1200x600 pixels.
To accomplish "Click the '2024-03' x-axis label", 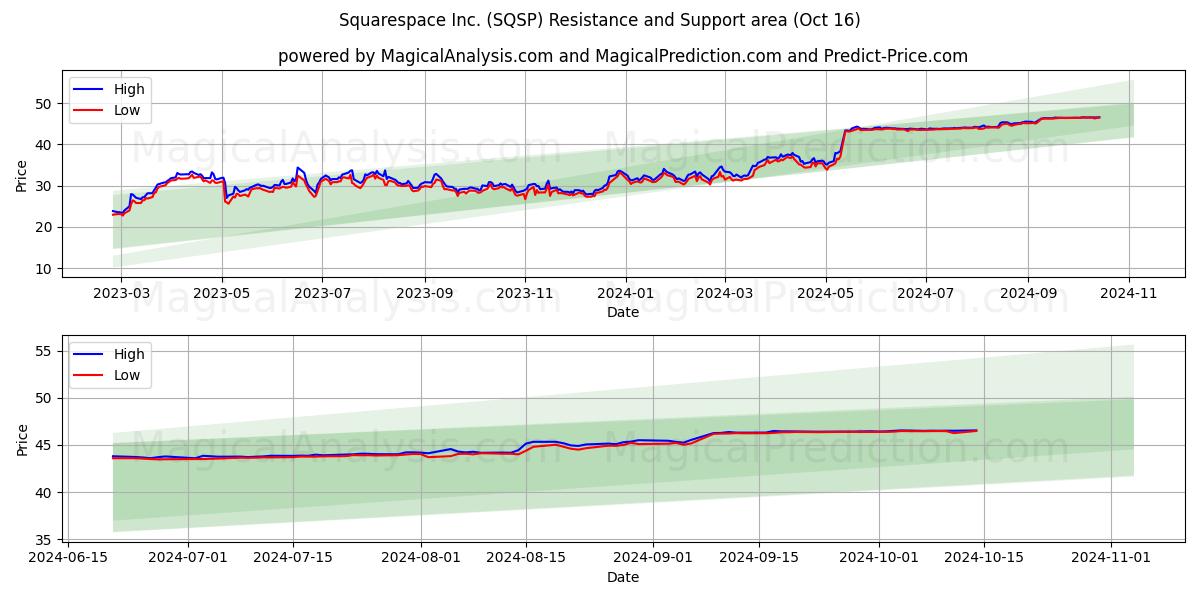I will click(725, 295).
